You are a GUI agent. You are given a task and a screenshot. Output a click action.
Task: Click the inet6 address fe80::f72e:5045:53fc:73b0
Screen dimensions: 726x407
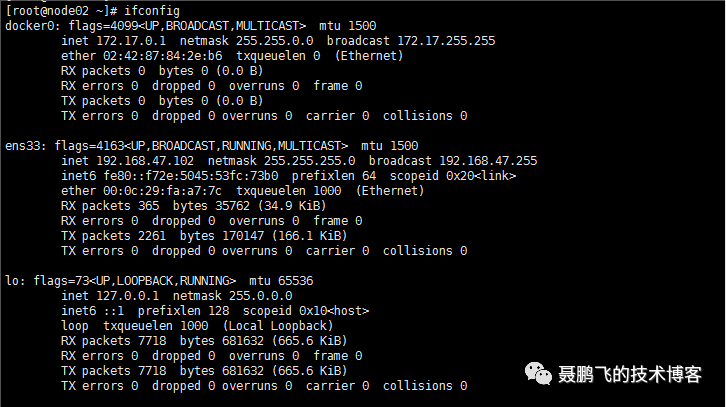[191, 176]
